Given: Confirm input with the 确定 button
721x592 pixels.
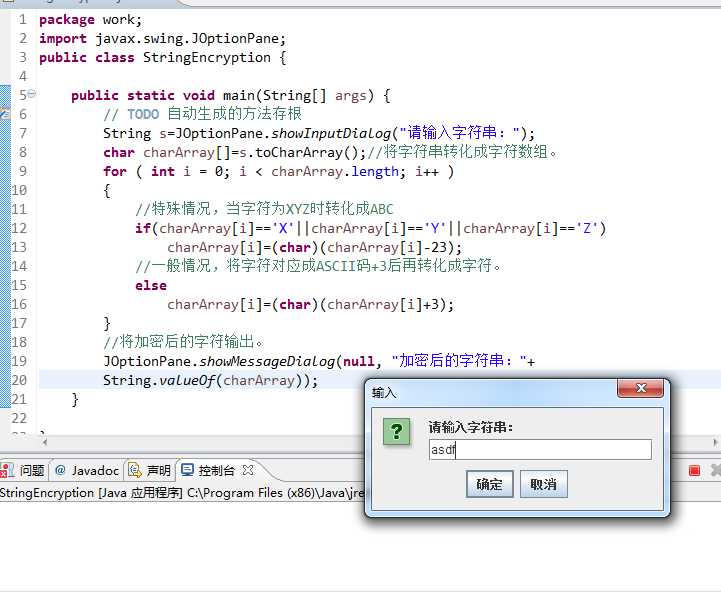Looking at the screenshot, I should (489, 484).
